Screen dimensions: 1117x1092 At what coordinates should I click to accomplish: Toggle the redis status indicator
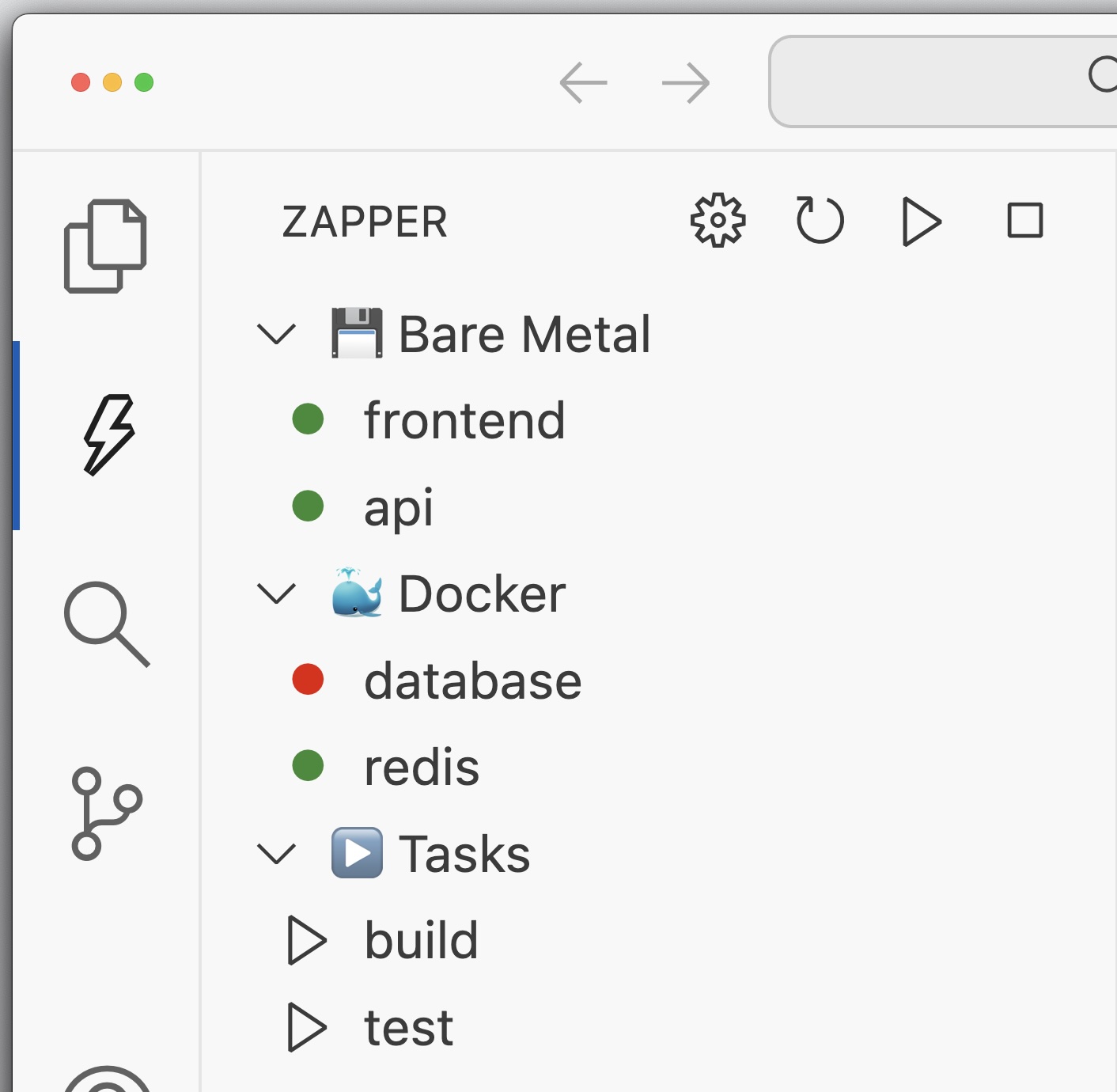pyautogui.click(x=309, y=765)
